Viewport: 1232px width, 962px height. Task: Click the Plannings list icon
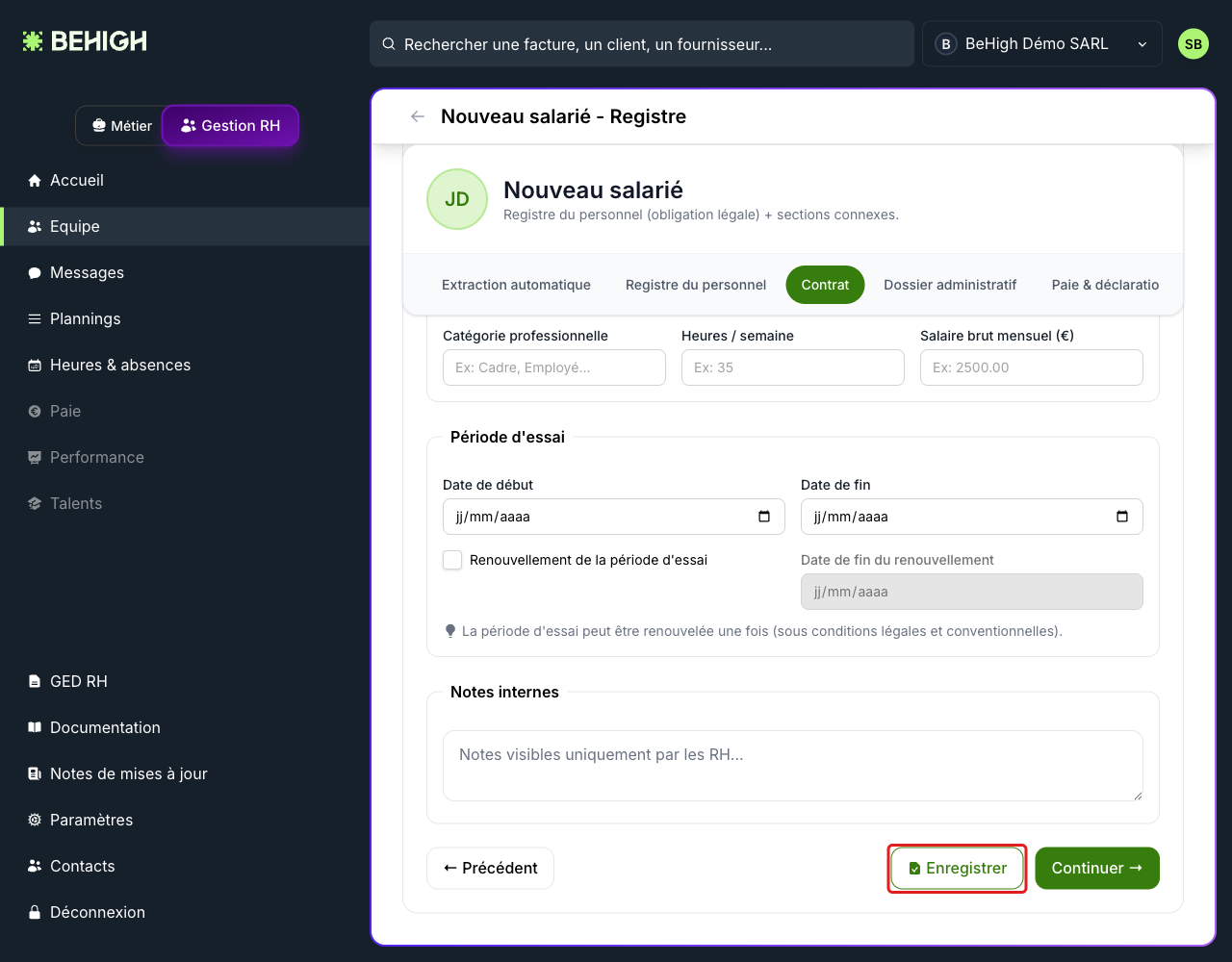point(35,318)
